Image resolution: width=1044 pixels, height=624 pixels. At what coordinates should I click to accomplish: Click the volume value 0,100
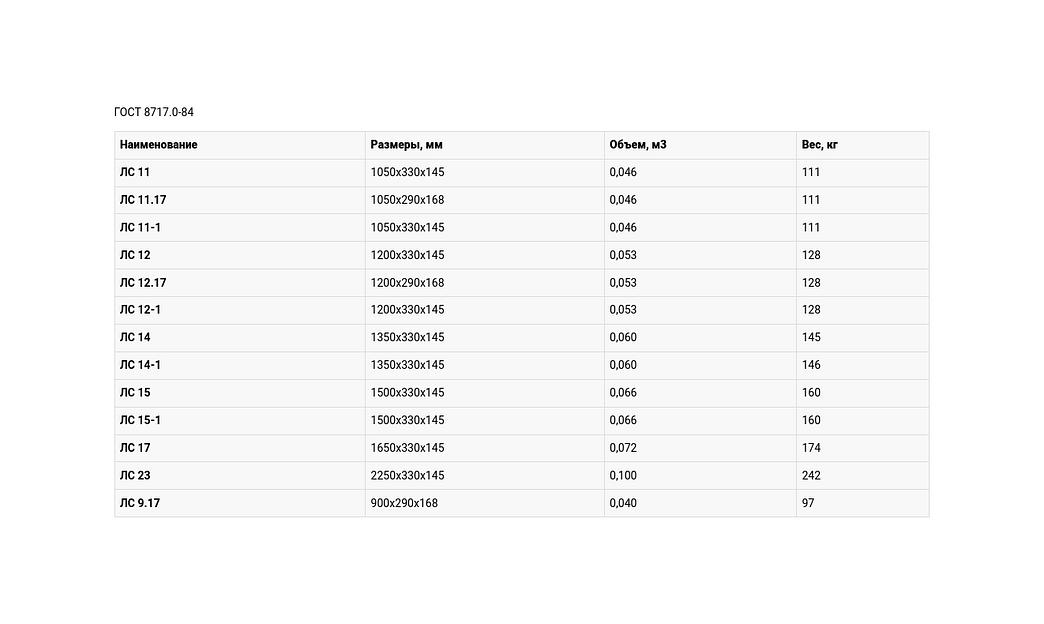coord(623,475)
